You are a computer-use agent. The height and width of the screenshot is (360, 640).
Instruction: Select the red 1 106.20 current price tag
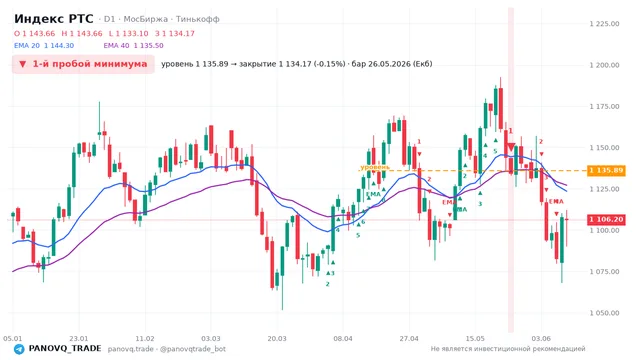click(x=606, y=220)
